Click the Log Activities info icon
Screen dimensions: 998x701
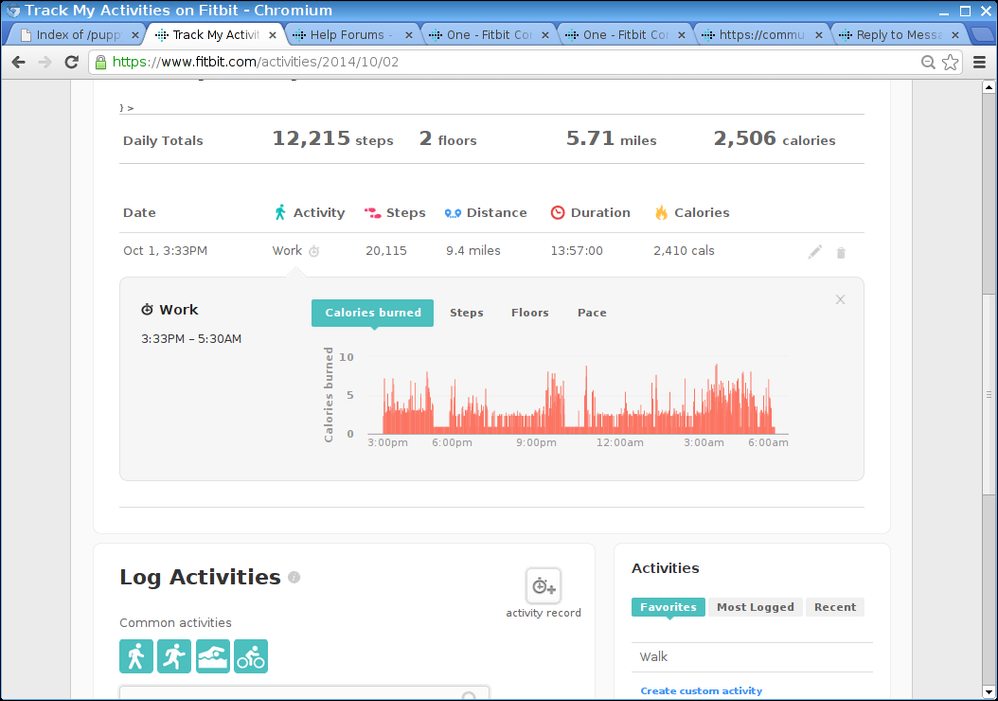tap(294, 577)
